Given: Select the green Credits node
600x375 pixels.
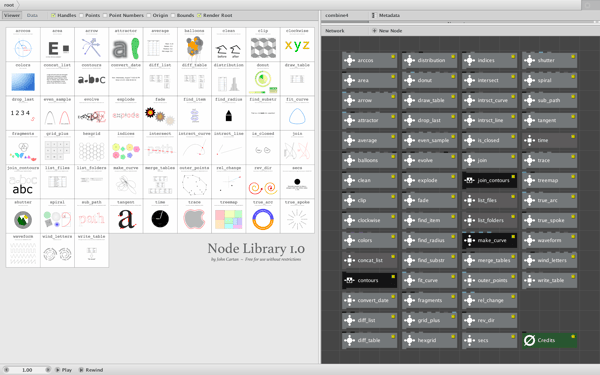Looking at the screenshot, I should [549, 340].
